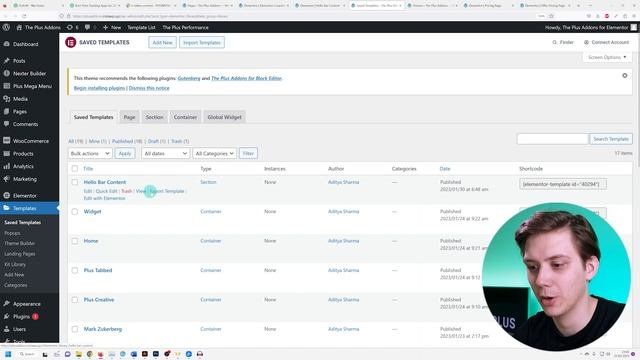Viewport: 640px width, 360px height.
Task: Check the Mark Zukerberg row checkbox
Action: click(75, 329)
